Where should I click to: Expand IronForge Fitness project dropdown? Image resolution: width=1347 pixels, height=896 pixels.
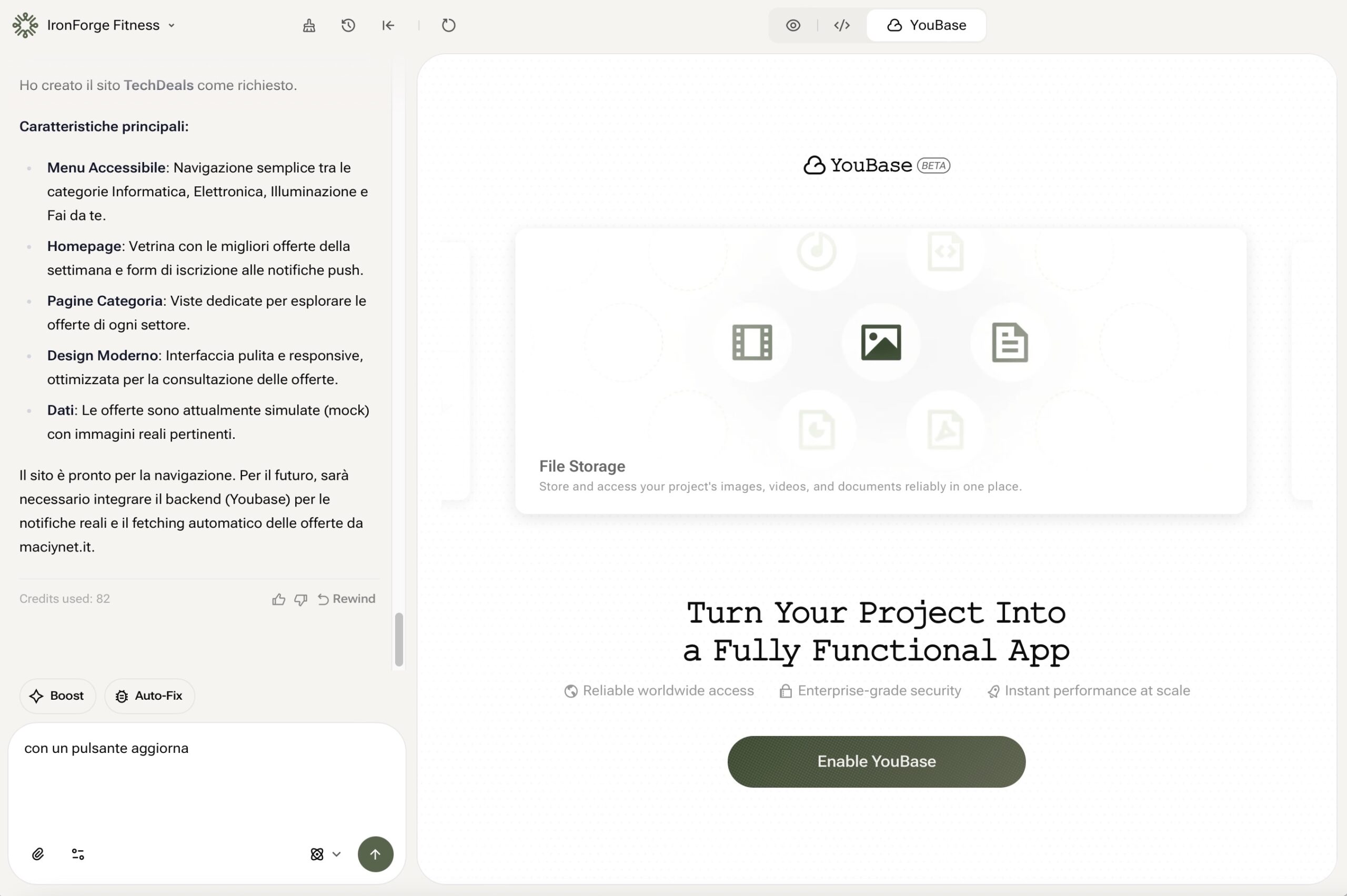click(171, 26)
